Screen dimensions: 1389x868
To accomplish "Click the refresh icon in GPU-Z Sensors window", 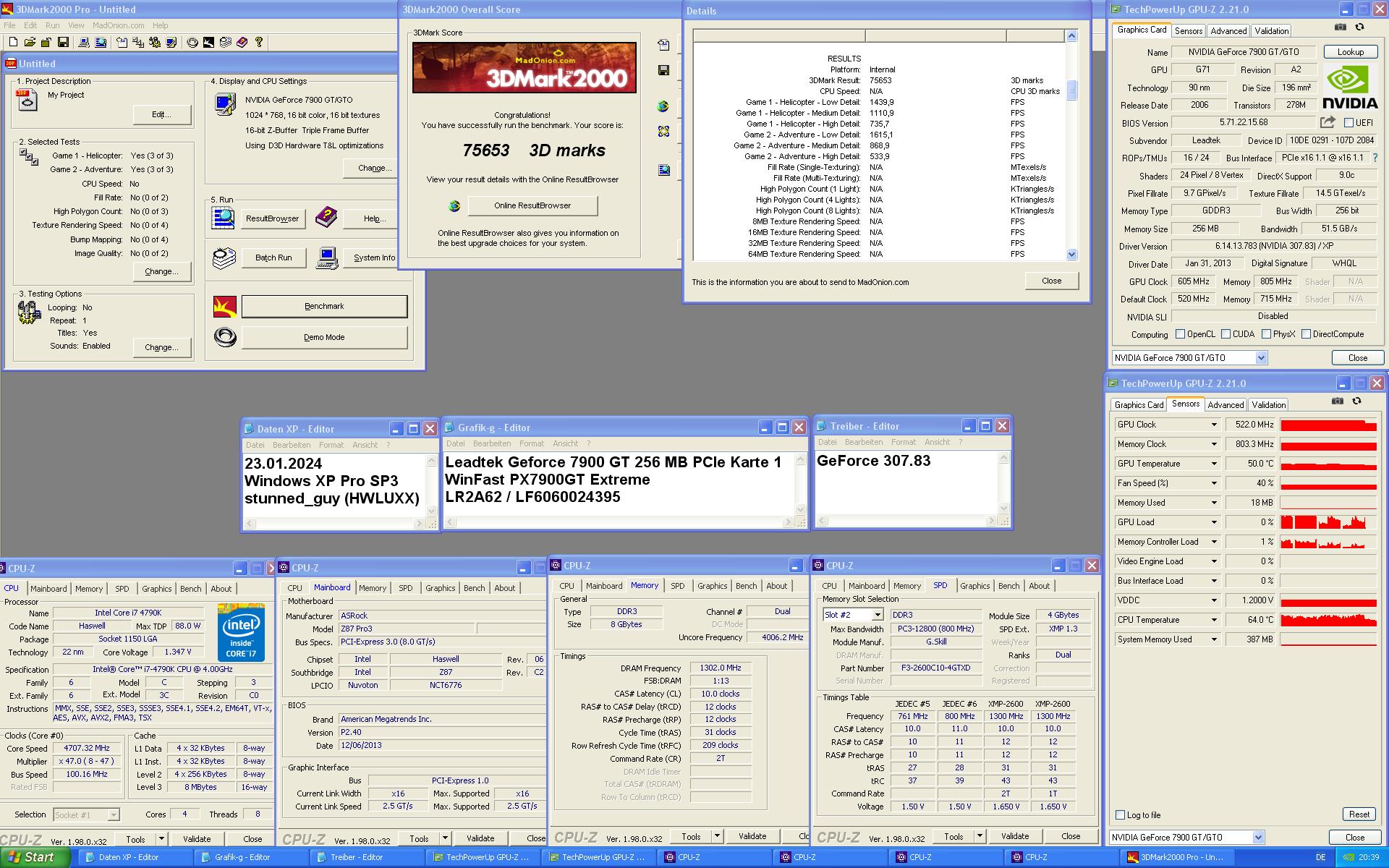I will click(1356, 401).
